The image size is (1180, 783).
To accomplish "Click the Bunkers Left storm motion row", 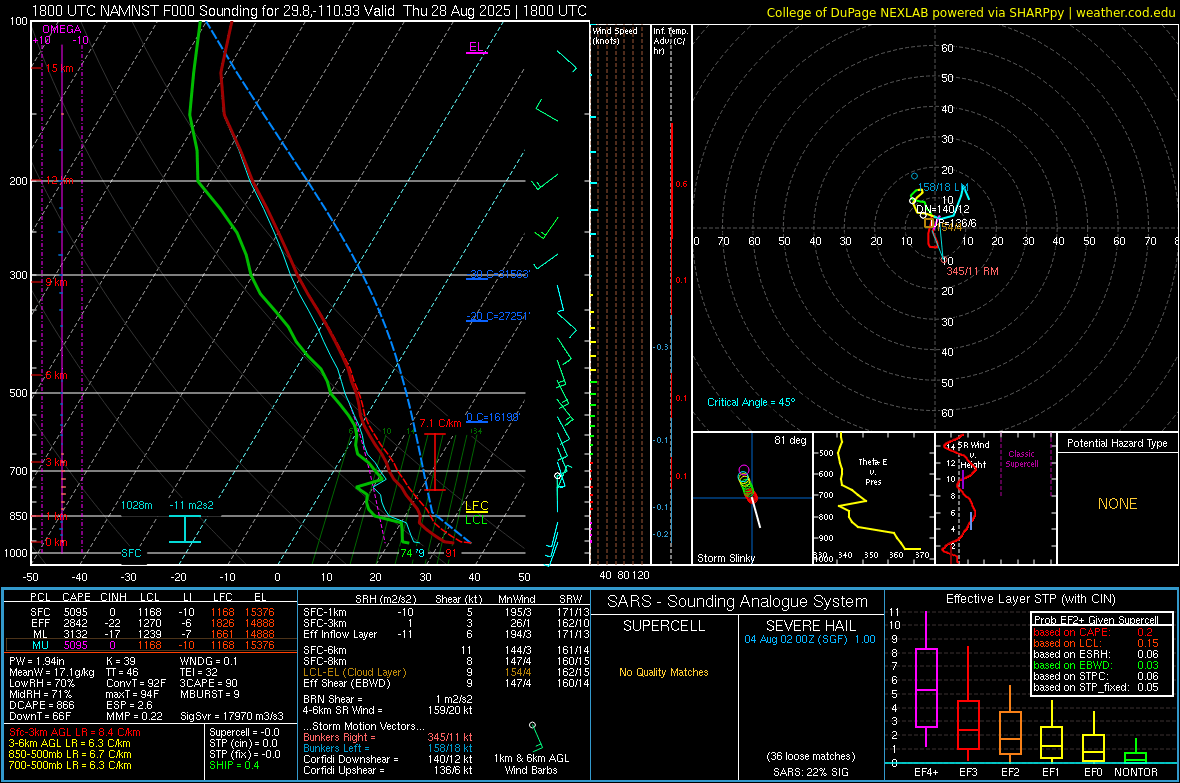I will pyautogui.click(x=388, y=748).
